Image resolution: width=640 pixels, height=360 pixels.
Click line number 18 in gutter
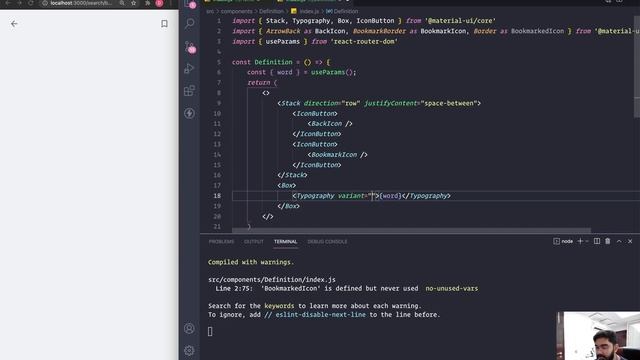(217, 196)
